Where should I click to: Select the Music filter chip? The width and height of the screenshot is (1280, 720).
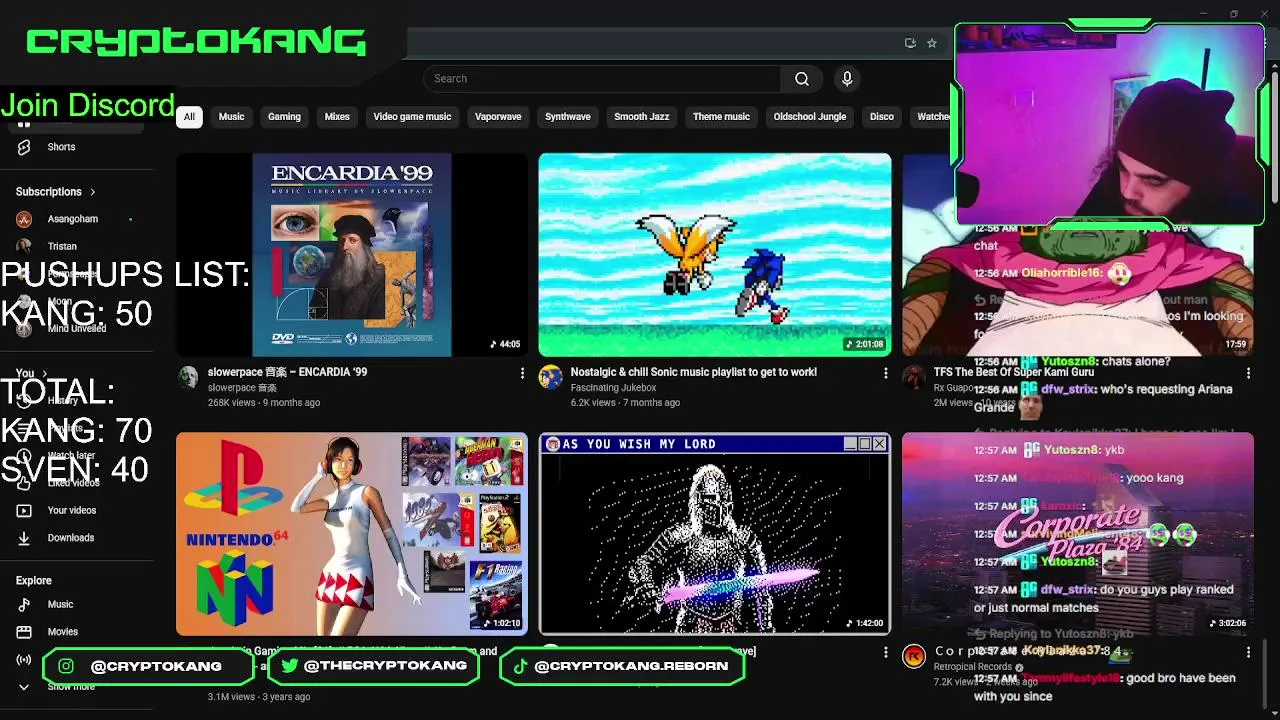(231, 117)
